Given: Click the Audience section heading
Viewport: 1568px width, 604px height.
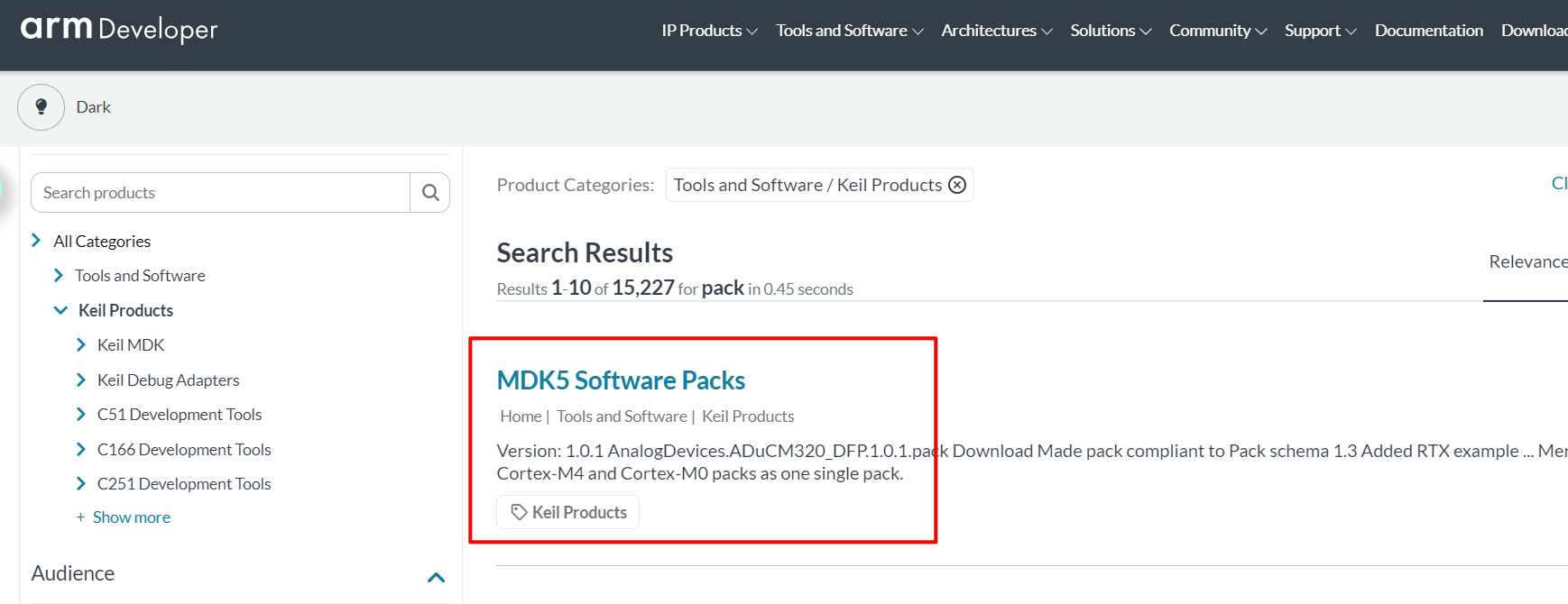Looking at the screenshot, I should (73, 573).
